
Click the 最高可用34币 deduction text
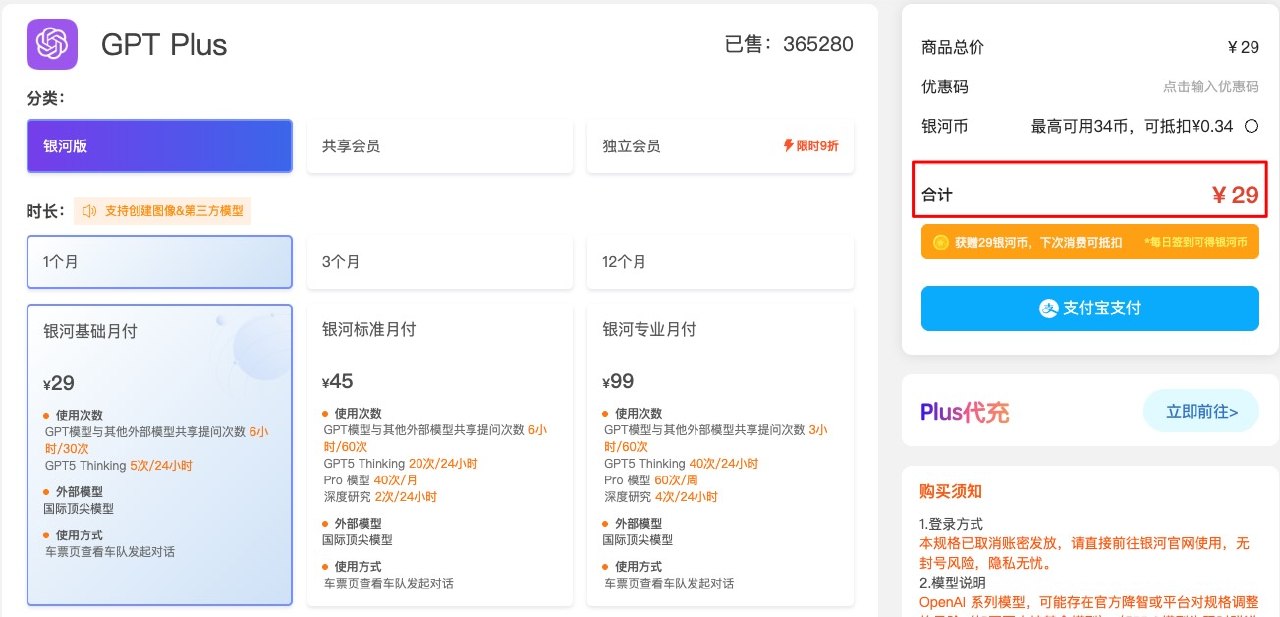point(1134,126)
